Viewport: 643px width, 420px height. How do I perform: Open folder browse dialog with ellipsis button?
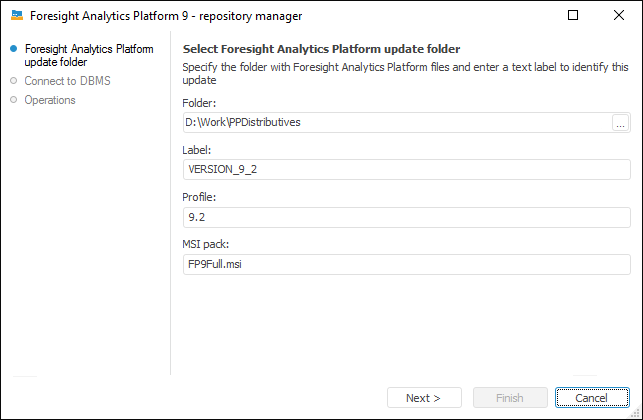click(x=620, y=123)
